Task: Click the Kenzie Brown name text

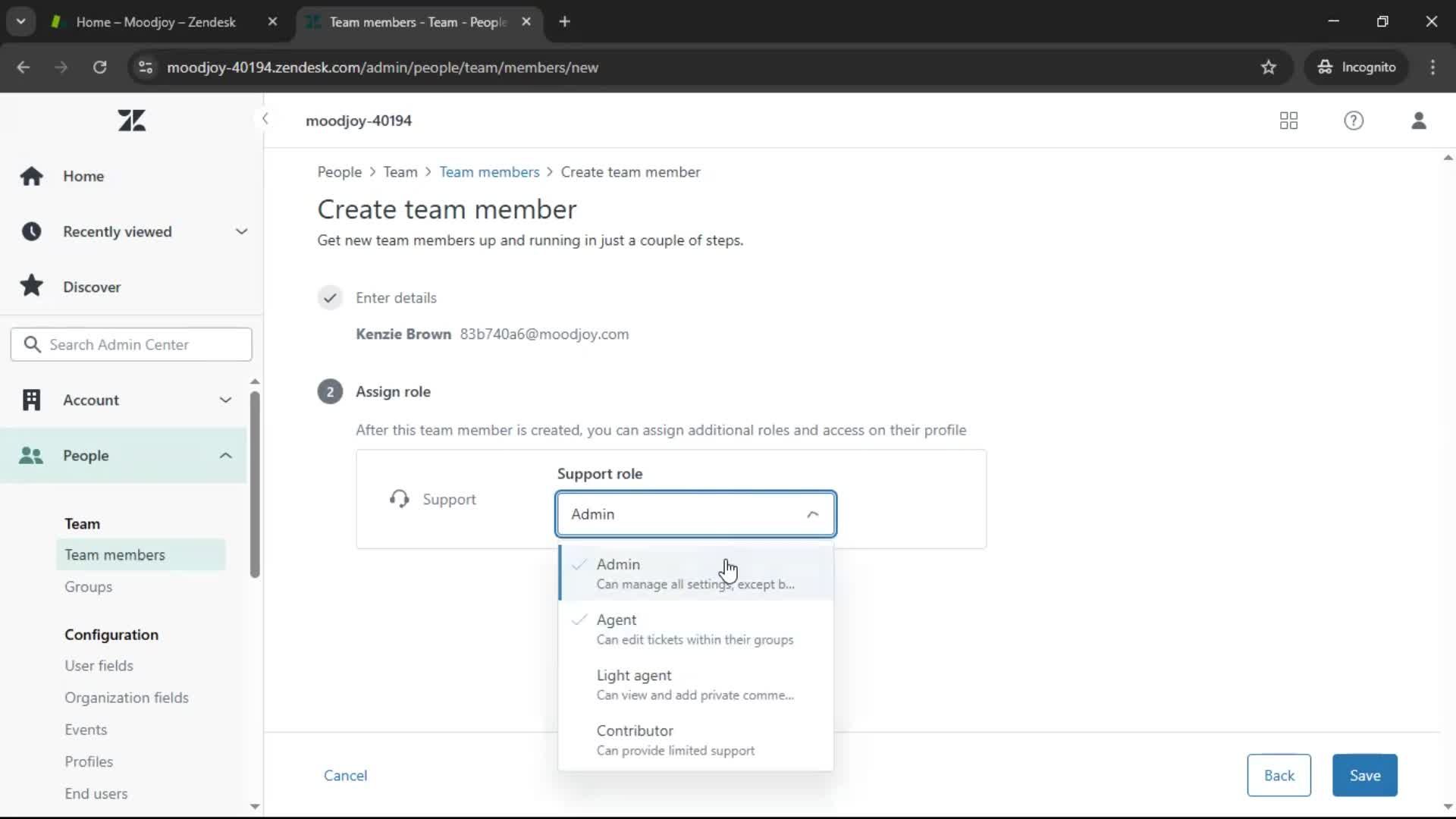Action: 403,334
